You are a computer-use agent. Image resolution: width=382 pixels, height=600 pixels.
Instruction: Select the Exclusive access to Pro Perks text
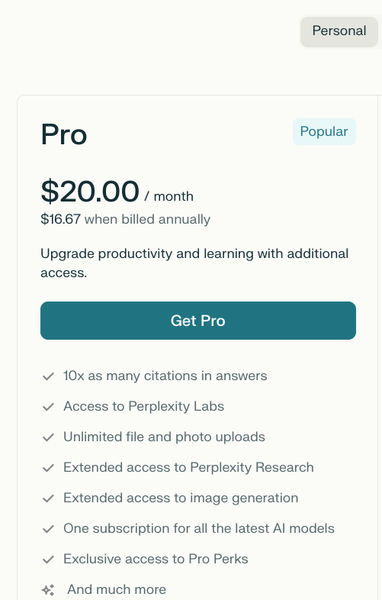(156, 559)
